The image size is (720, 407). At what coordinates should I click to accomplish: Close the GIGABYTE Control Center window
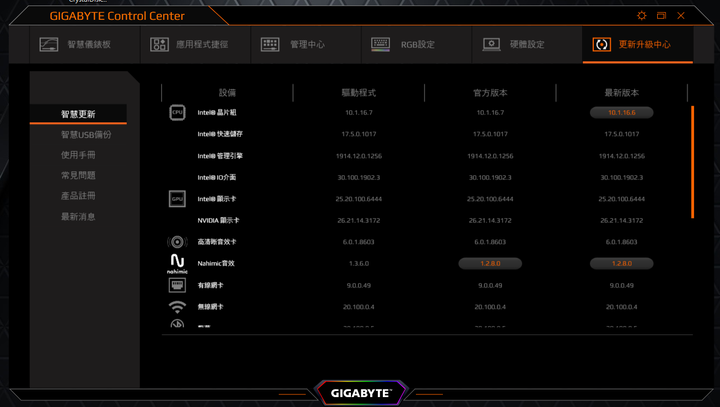pos(681,16)
